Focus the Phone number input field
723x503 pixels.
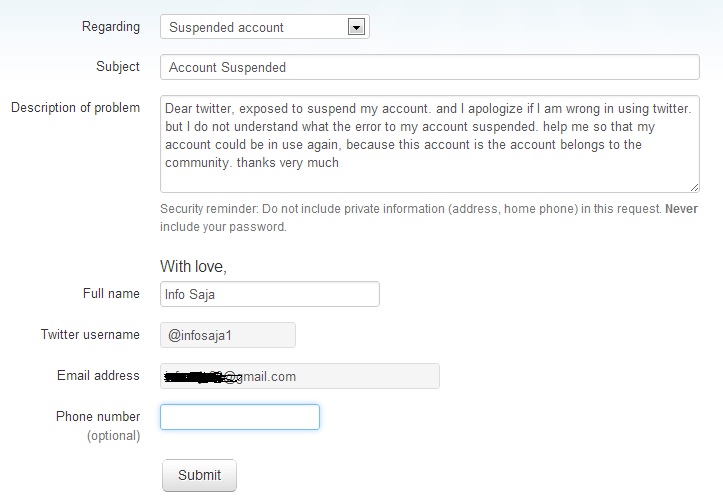[240, 417]
